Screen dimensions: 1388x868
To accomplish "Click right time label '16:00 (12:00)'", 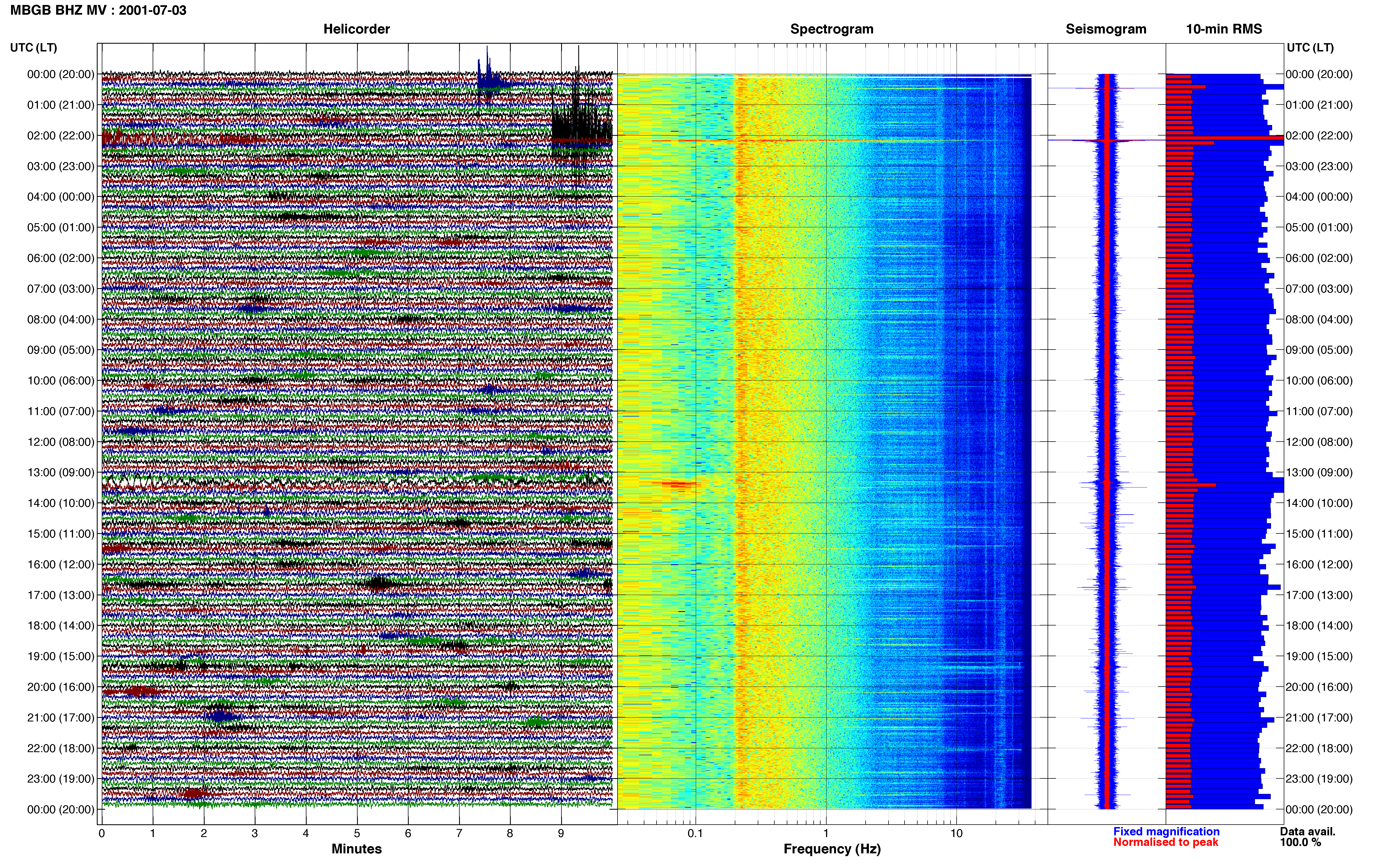I will tap(1319, 564).
